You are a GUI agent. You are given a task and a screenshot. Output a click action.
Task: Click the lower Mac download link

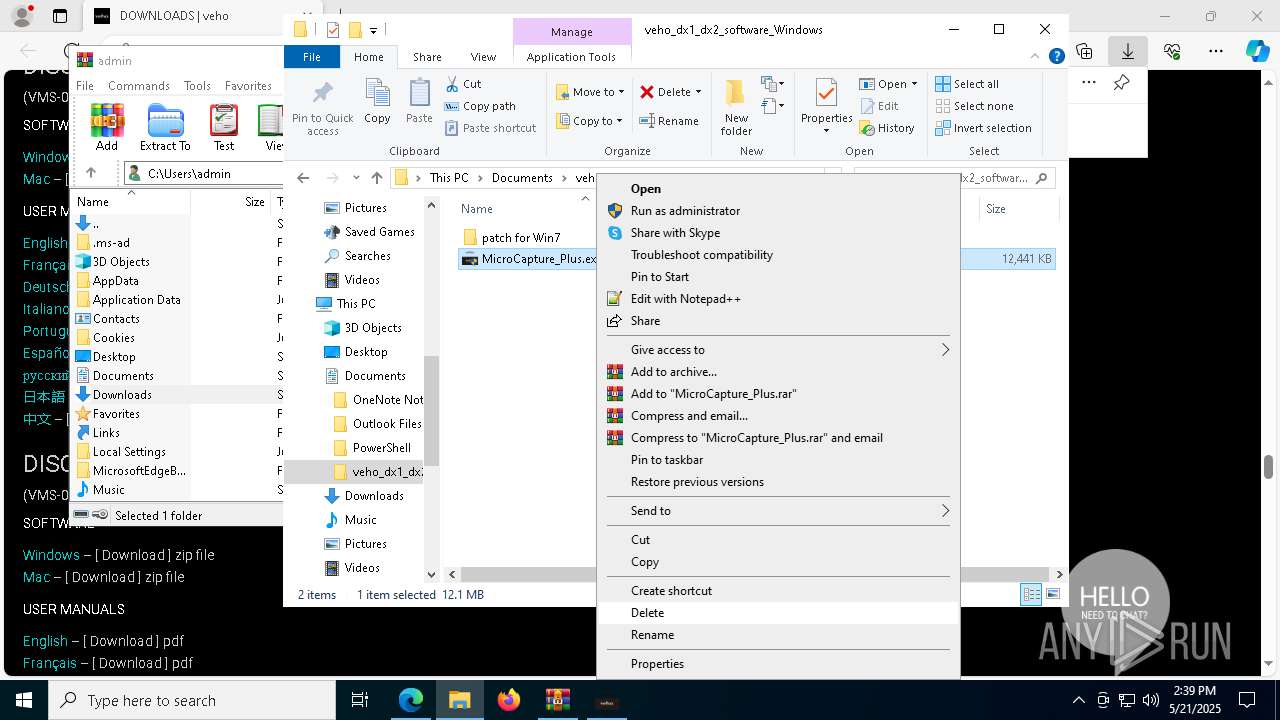(36, 577)
